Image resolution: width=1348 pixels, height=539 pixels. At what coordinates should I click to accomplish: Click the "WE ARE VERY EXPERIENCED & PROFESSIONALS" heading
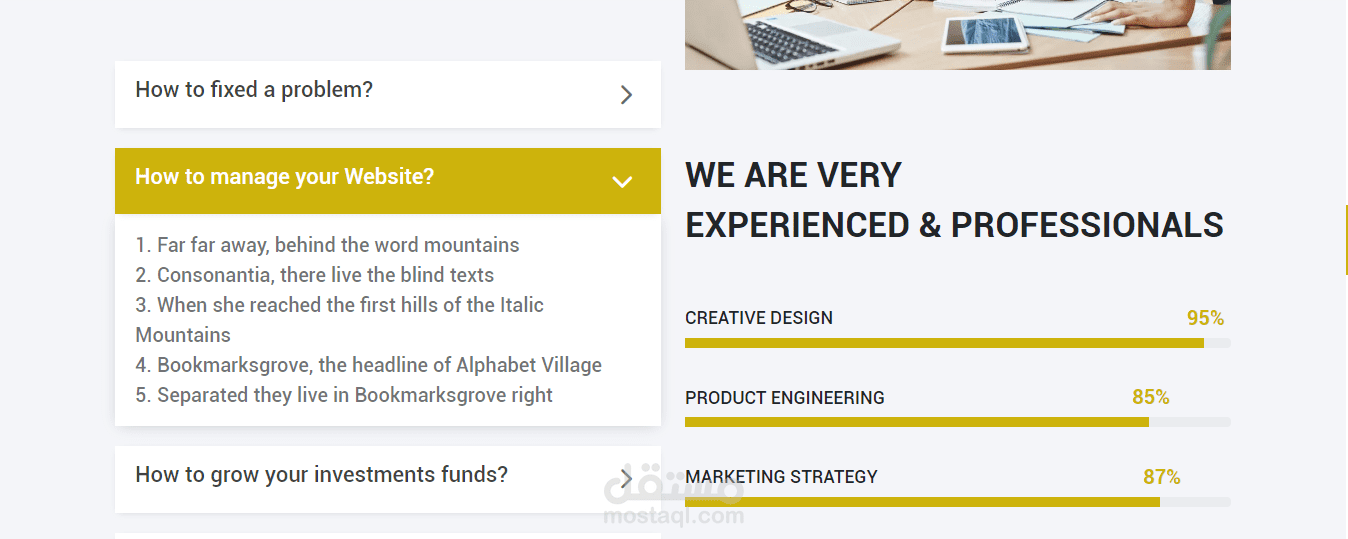[953, 200]
